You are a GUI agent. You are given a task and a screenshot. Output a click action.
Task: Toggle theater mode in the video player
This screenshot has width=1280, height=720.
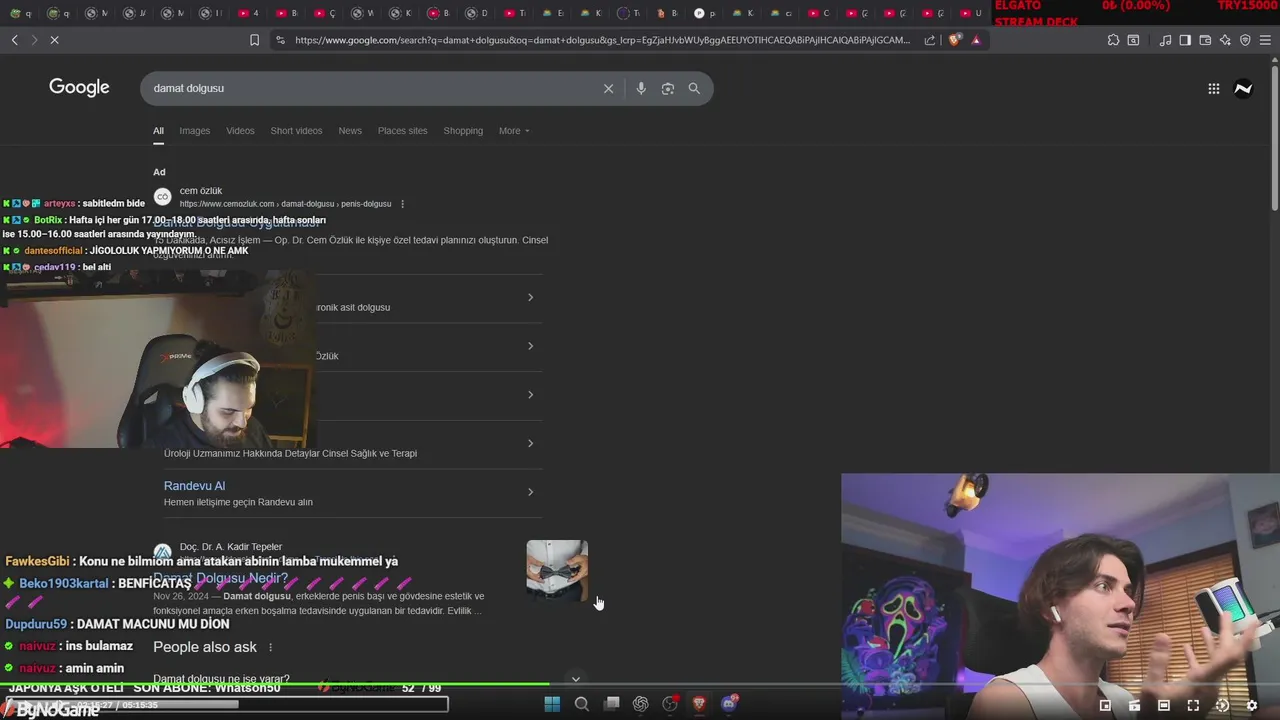point(1164,705)
